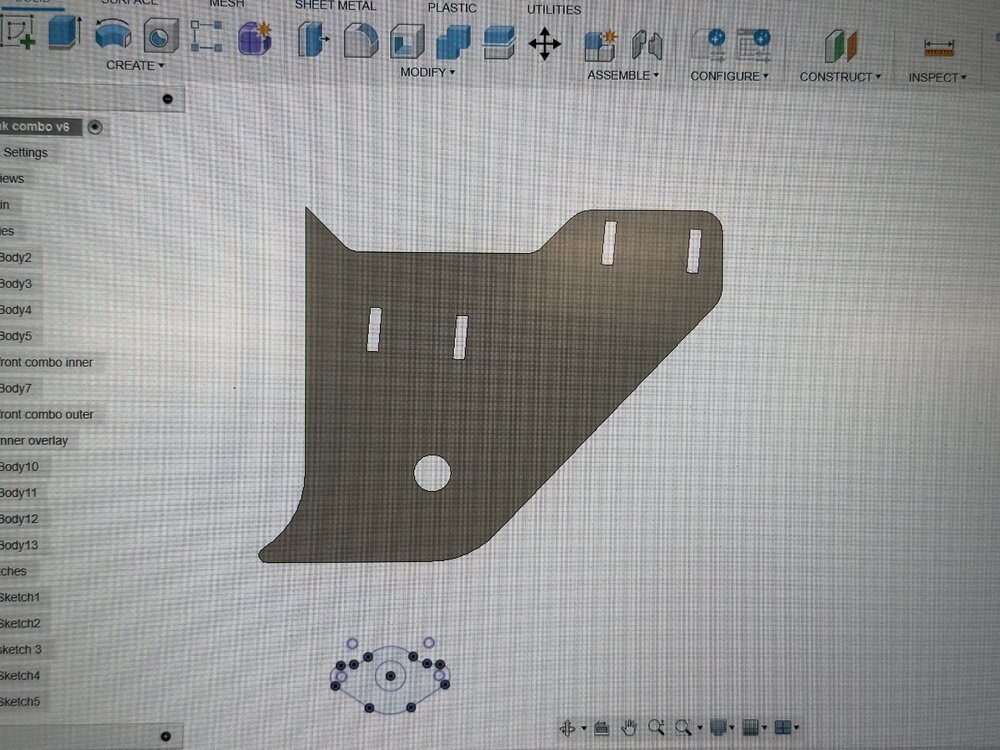Expand the CONSTRUCT dropdown menu

click(840, 77)
